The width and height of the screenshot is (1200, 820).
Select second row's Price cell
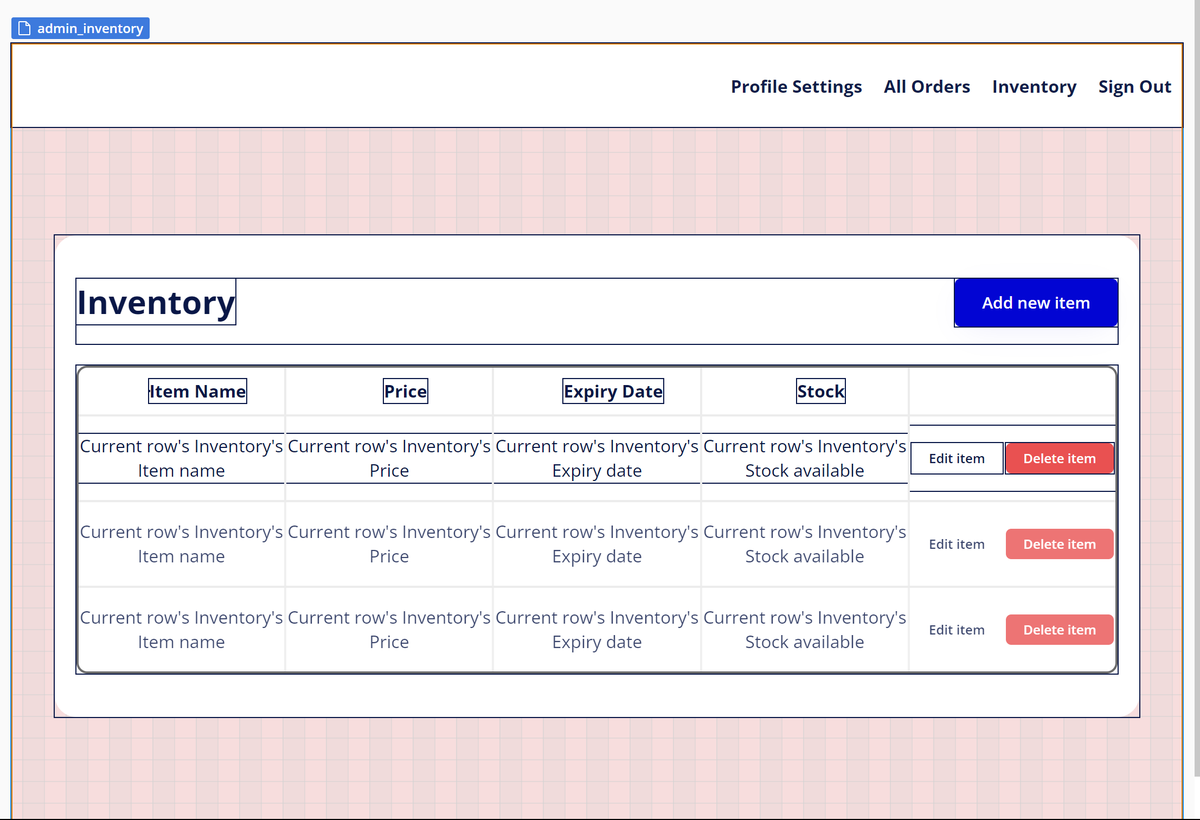click(389, 544)
